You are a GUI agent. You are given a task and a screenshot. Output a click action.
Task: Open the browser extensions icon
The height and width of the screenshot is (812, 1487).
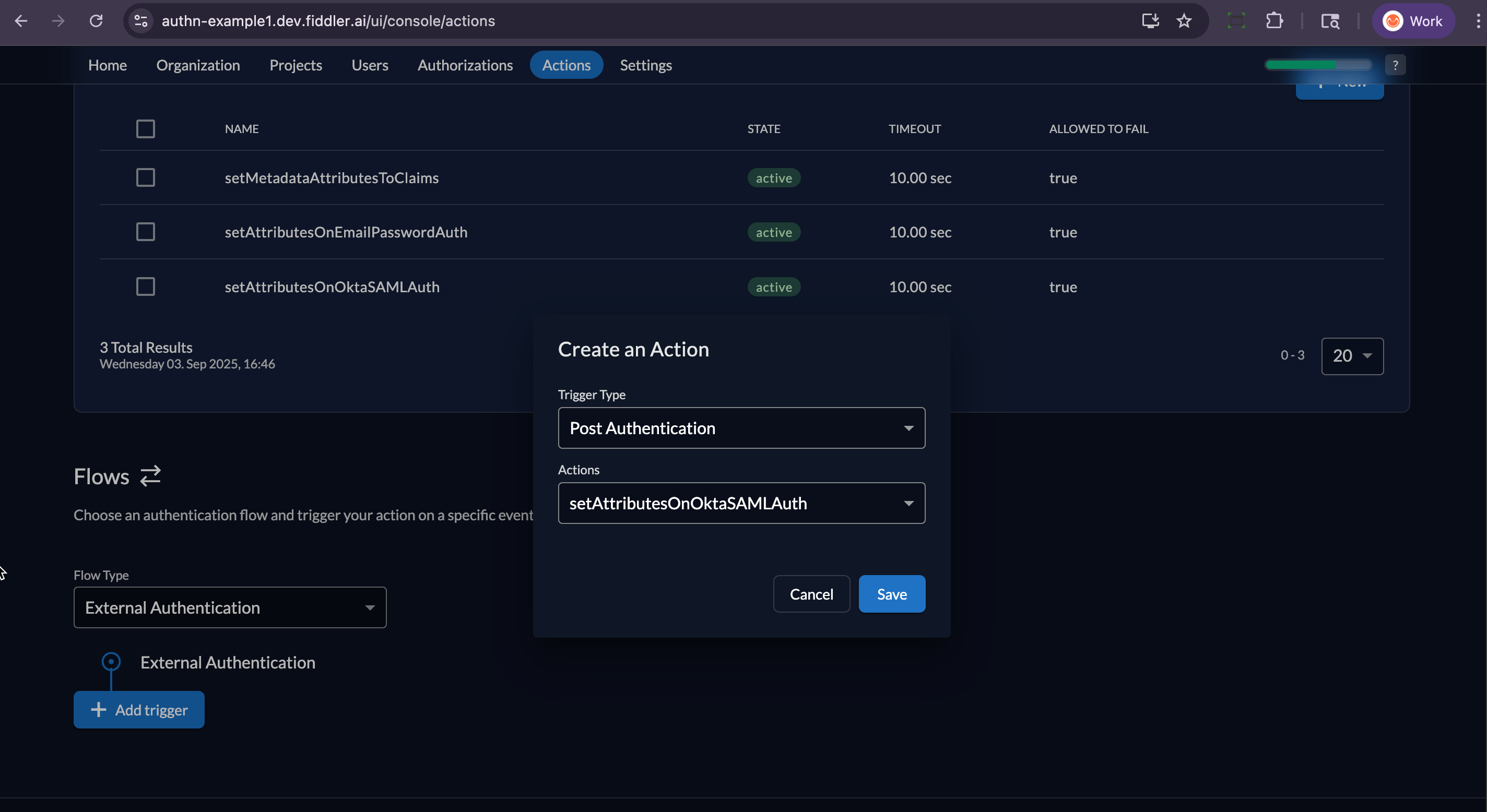pyautogui.click(x=1274, y=21)
